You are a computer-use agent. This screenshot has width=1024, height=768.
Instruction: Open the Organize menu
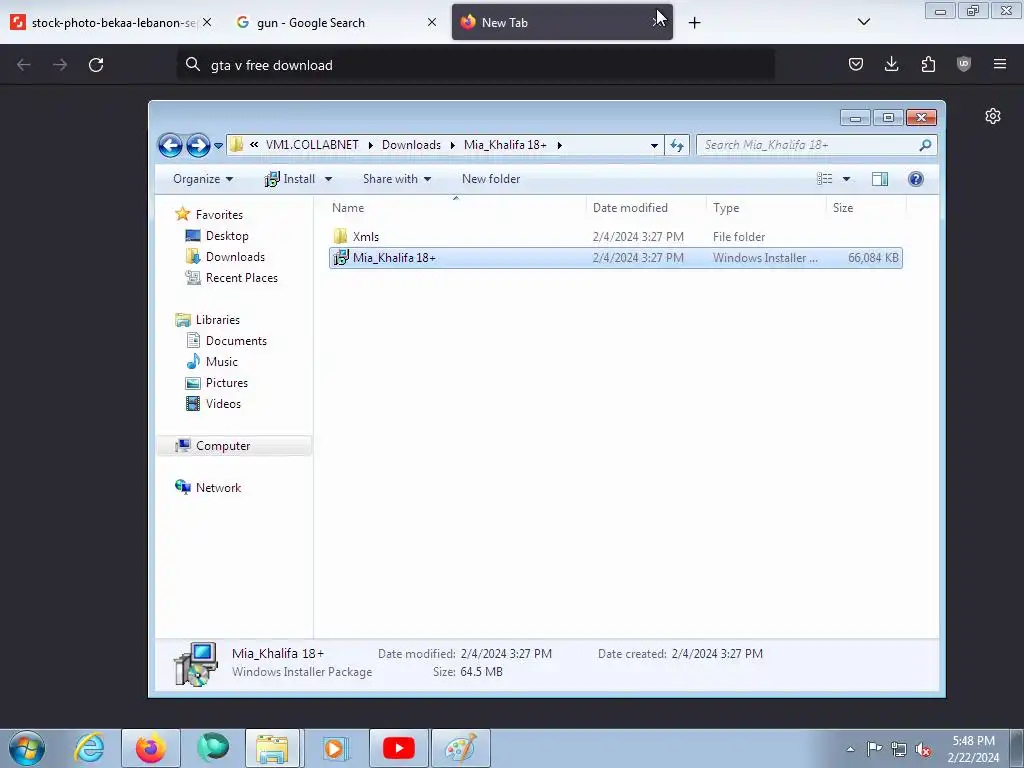[x=202, y=179]
